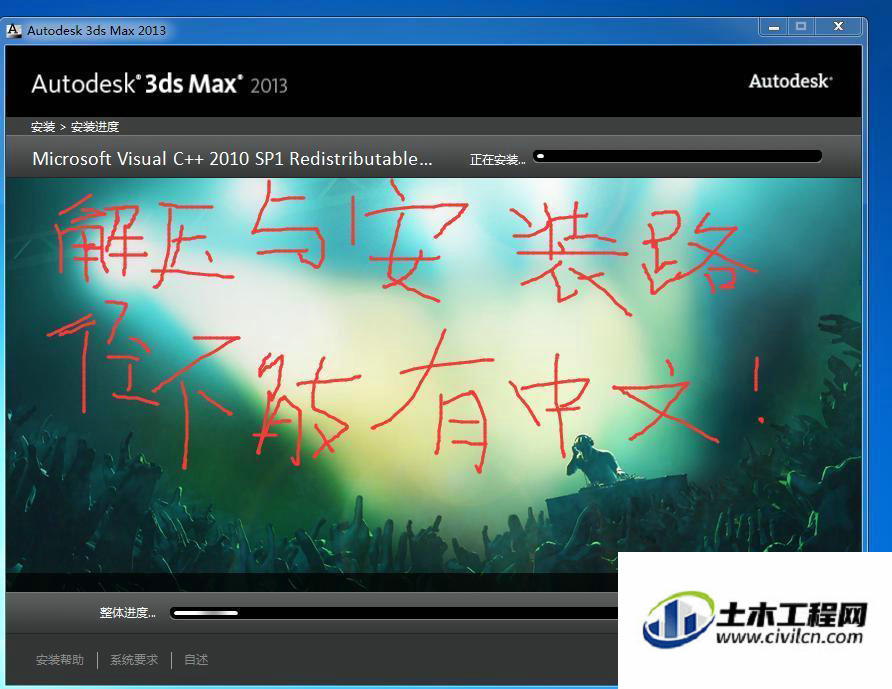Close the Autodesk 3ds Max installer window
This screenshot has width=892, height=689.
839,27
